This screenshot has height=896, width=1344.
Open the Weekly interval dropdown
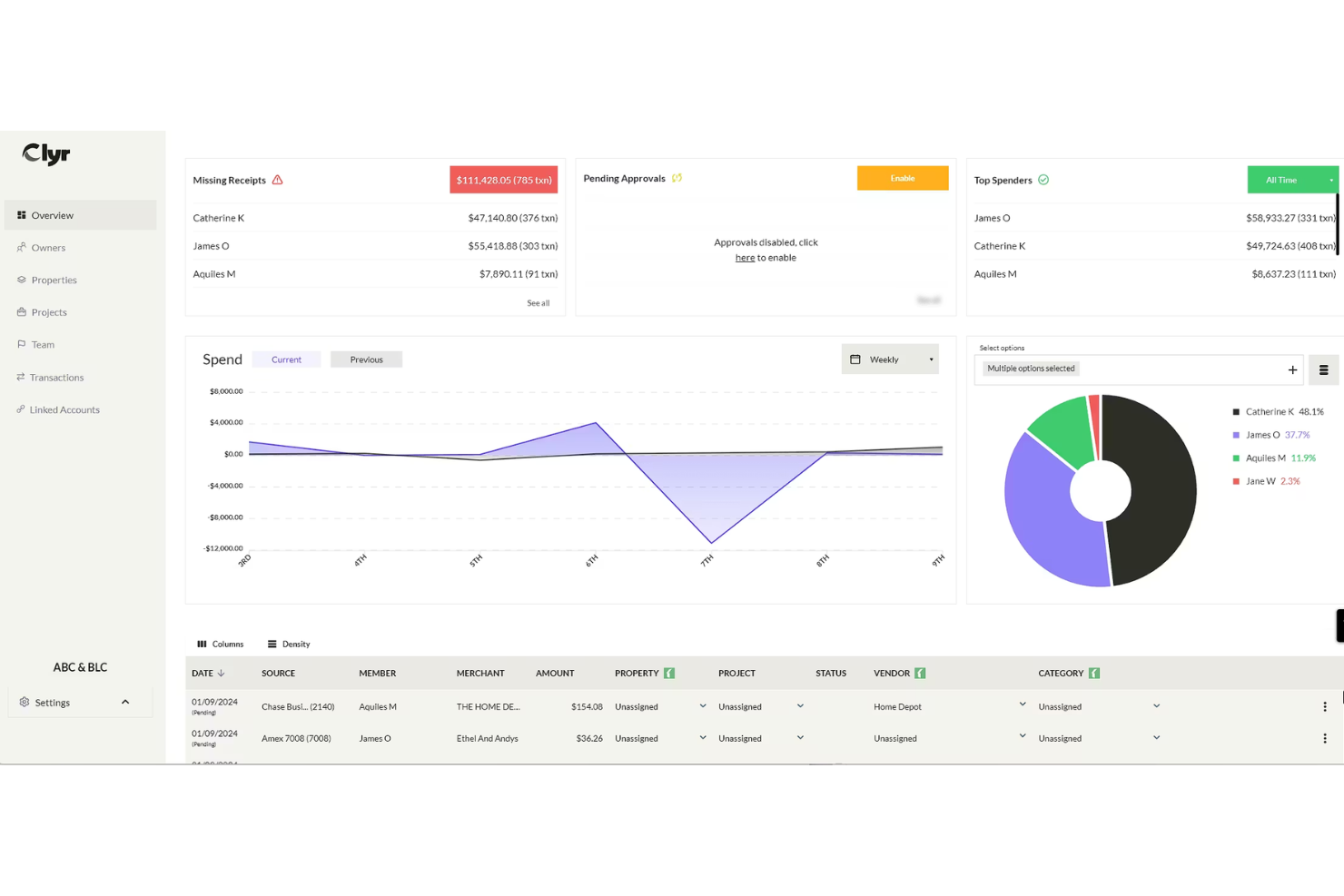click(x=890, y=359)
